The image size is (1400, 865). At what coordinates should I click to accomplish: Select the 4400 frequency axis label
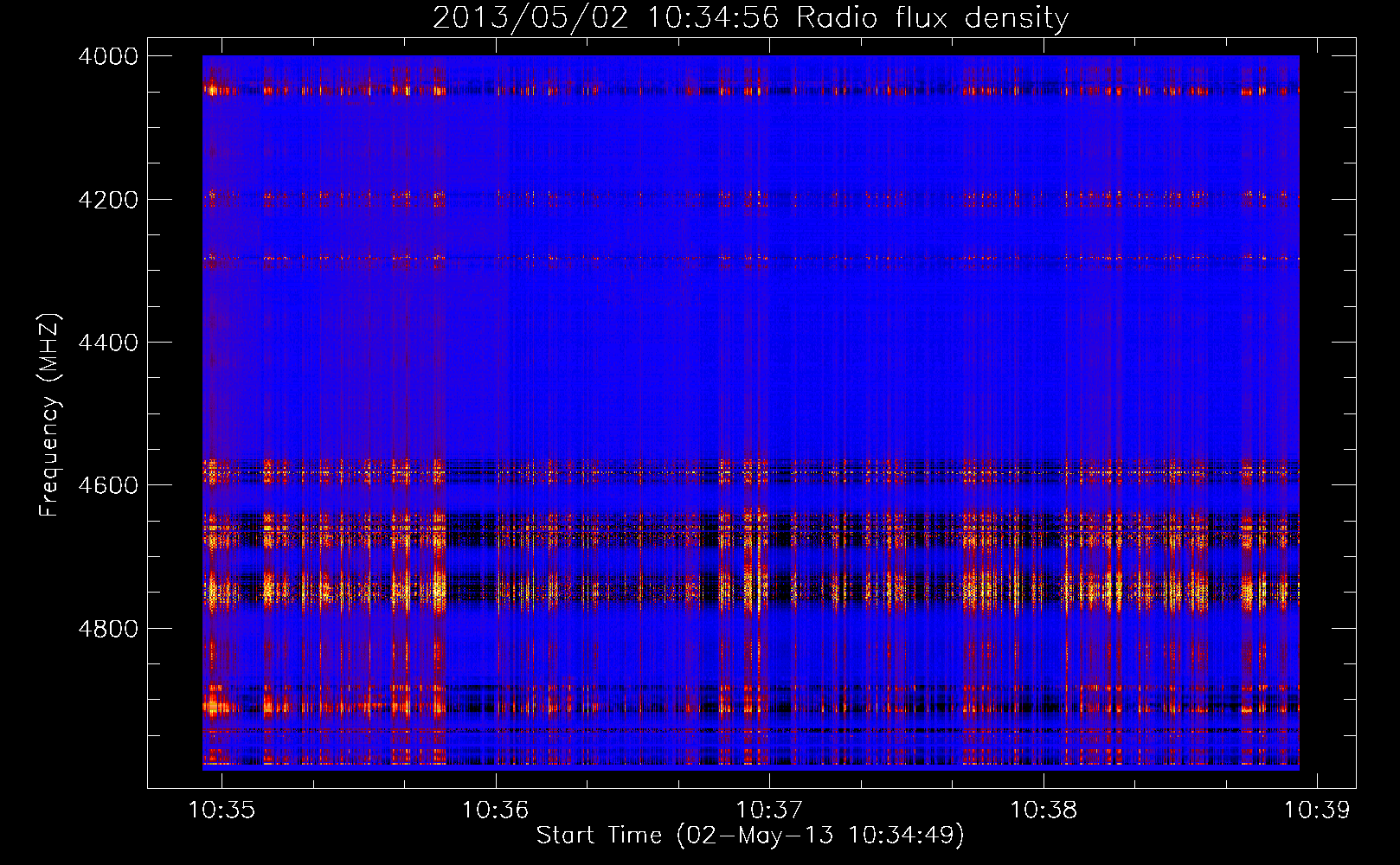tap(108, 343)
